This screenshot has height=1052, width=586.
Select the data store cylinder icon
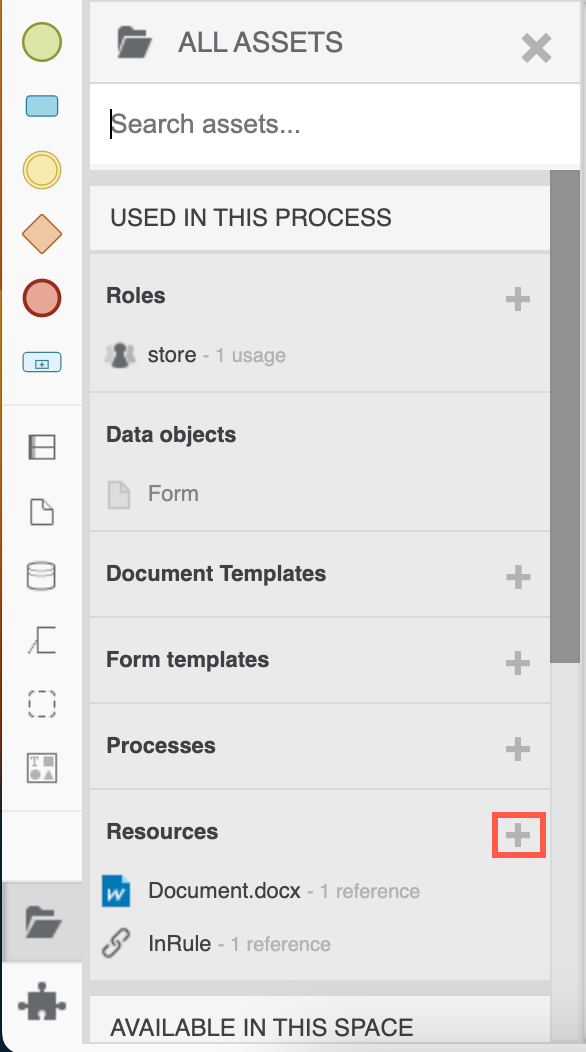pyautogui.click(x=42, y=576)
